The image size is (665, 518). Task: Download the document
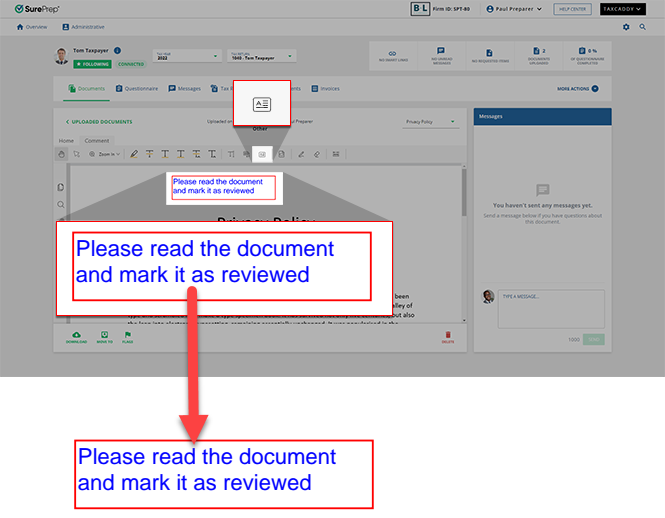(76, 337)
